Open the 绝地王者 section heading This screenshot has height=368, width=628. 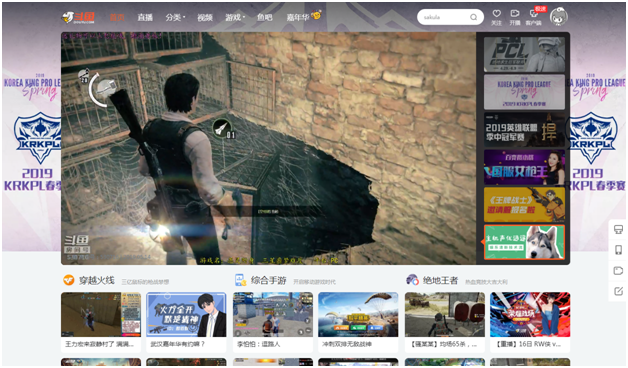pyautogui.click(x=440, y=280)
